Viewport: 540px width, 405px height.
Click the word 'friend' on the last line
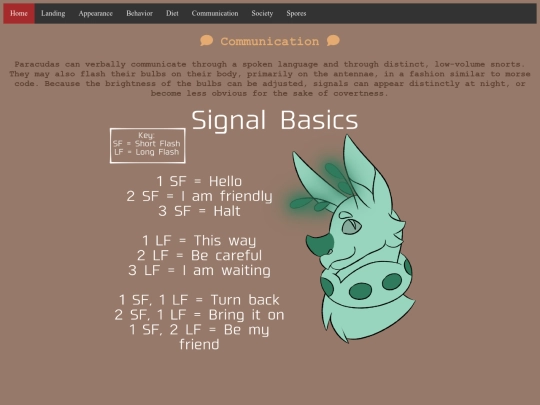point(199,344)
